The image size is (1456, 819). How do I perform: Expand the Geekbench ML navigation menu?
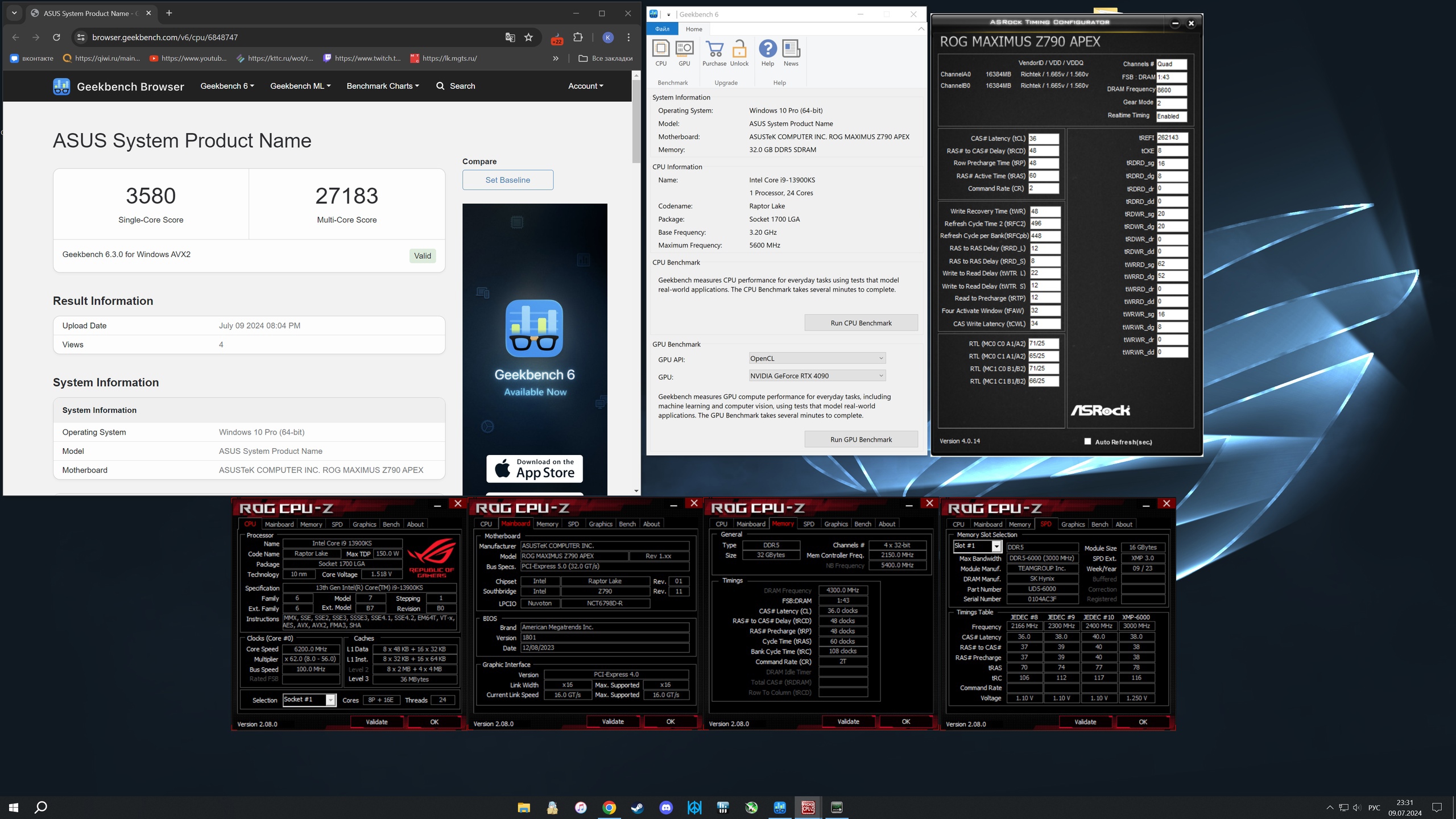[x=300, y=86]
